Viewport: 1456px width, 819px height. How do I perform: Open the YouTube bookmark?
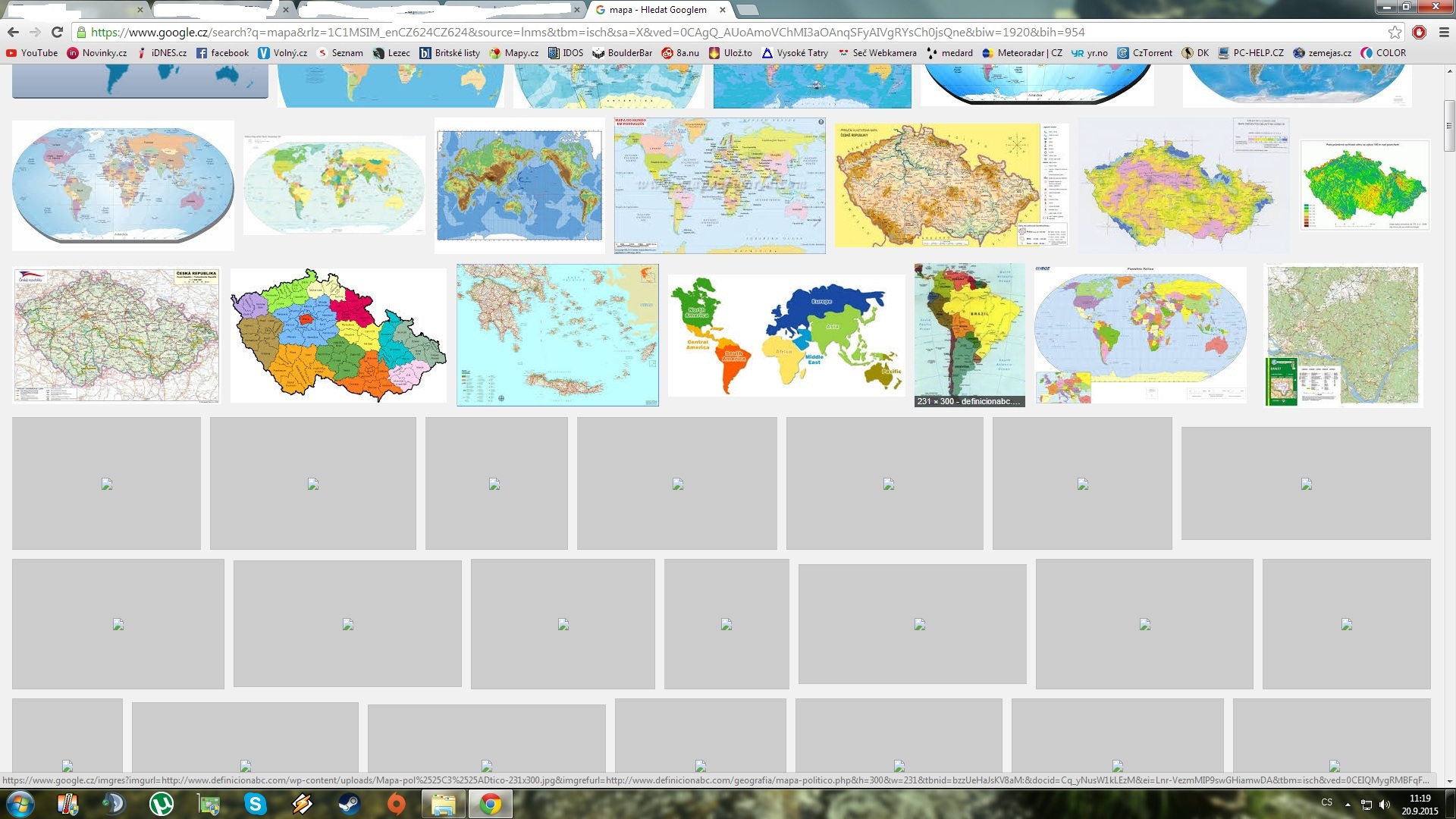32,53
